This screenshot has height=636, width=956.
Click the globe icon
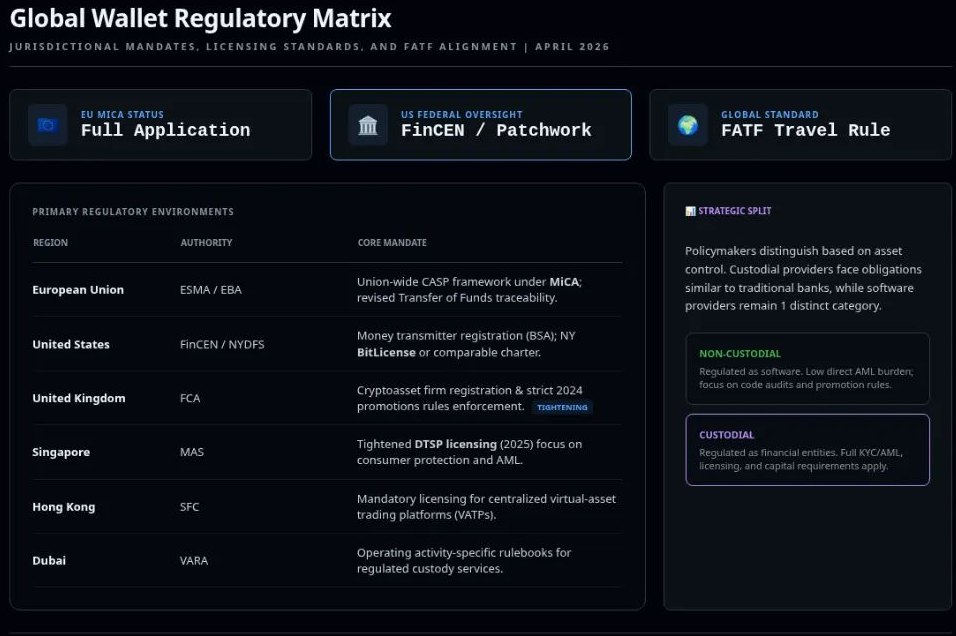(x=687, y=125)
